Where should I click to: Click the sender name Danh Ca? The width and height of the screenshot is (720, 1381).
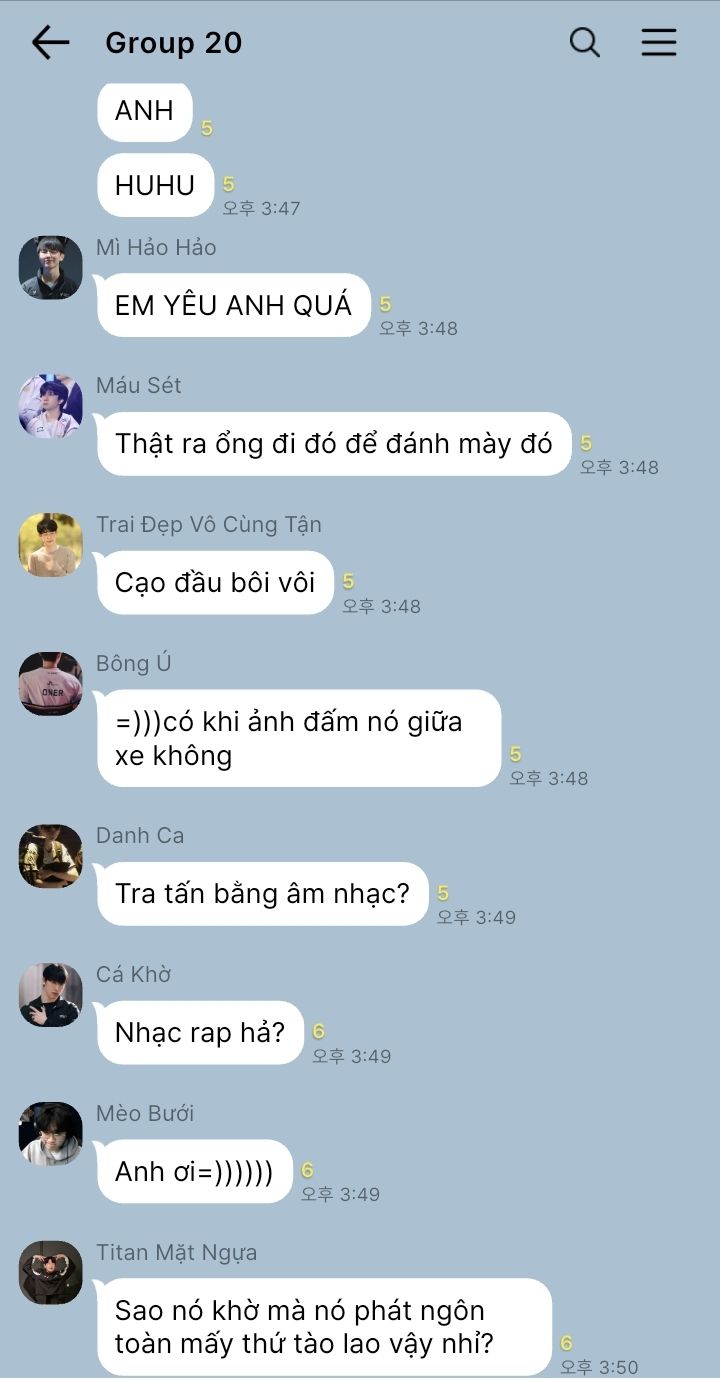tap(140, 835)
